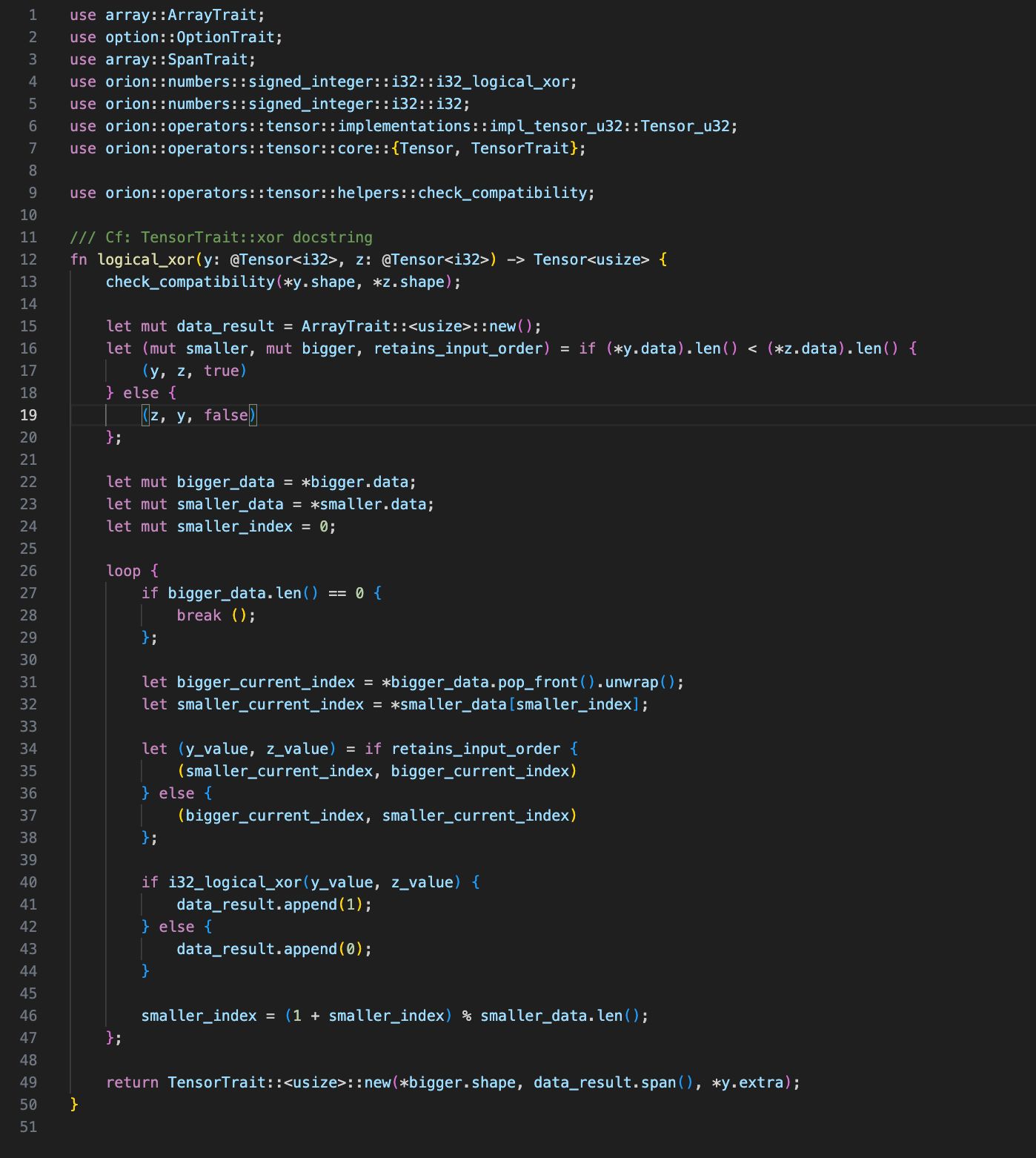
Task: Click 'retains_input_order' on line 16
Action: [458, 348]
